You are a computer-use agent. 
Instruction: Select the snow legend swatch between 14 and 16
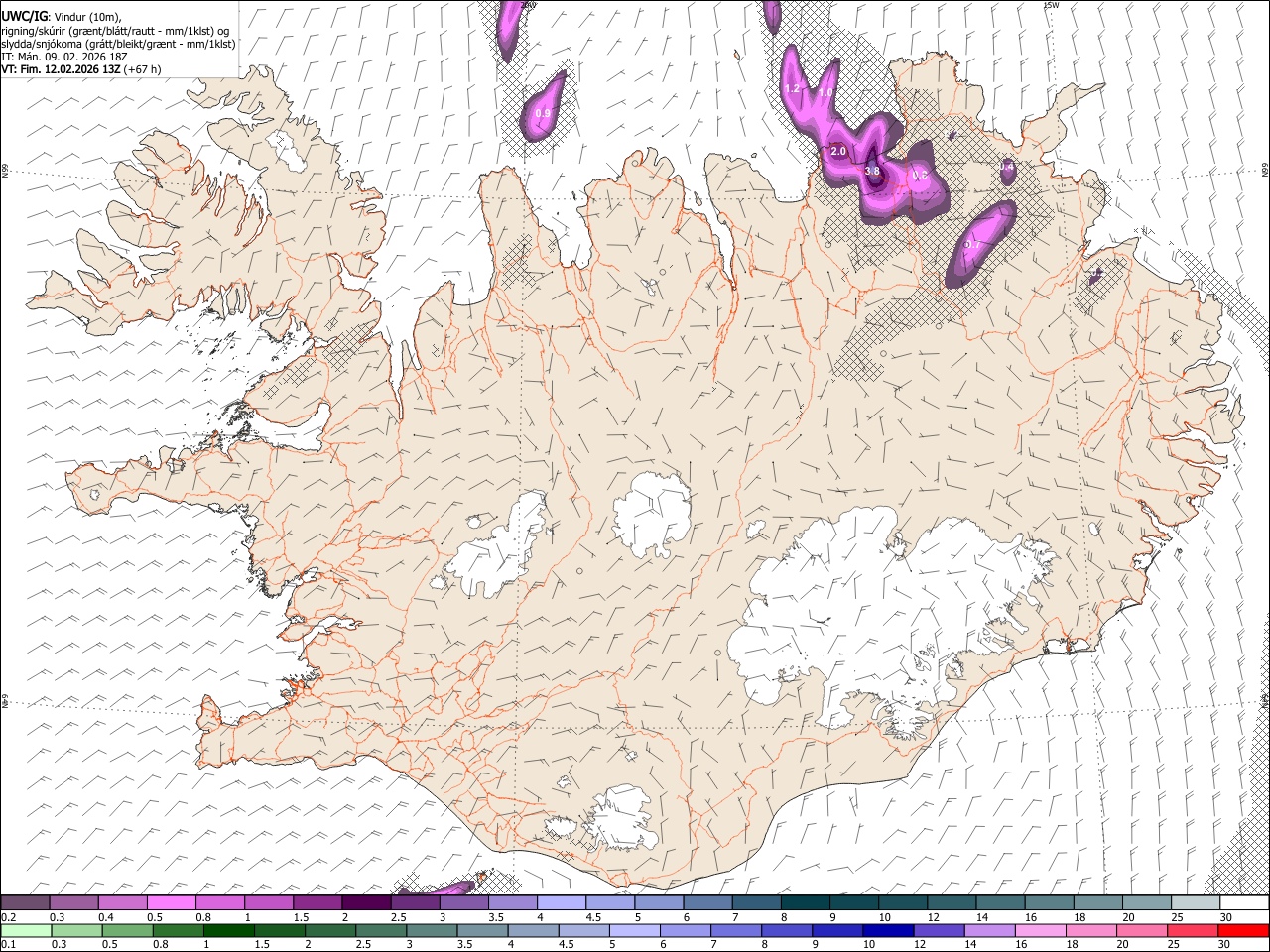1000,902
